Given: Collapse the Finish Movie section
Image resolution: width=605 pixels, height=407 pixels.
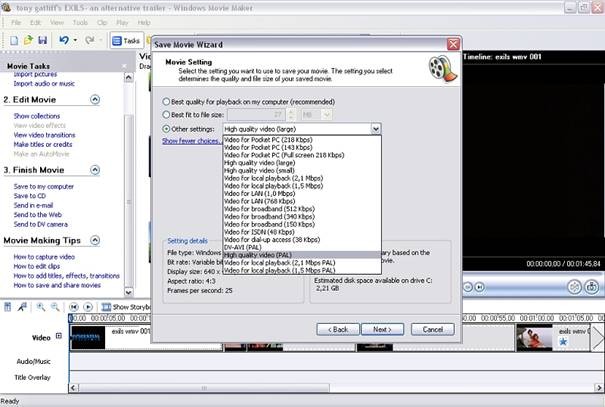Looking at the screenshot, I should (x=95, y=170).
